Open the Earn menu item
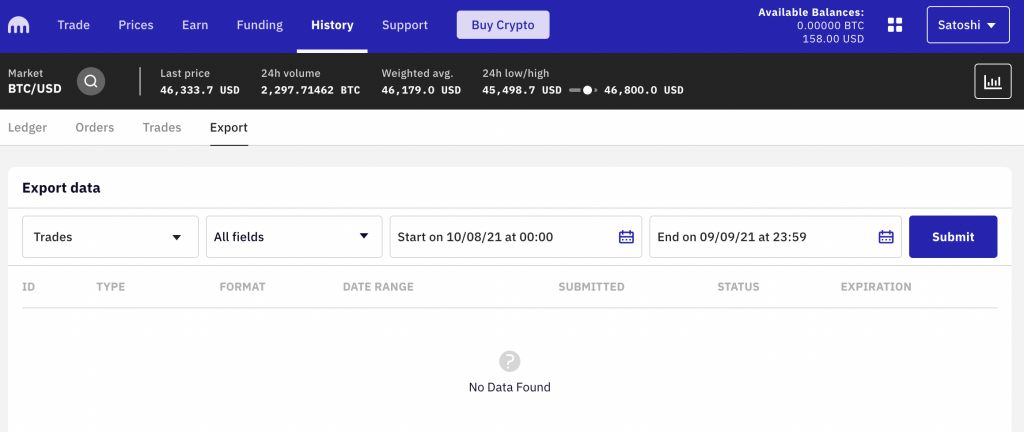This screenshot has width=1024, height=432. [196, 25]
